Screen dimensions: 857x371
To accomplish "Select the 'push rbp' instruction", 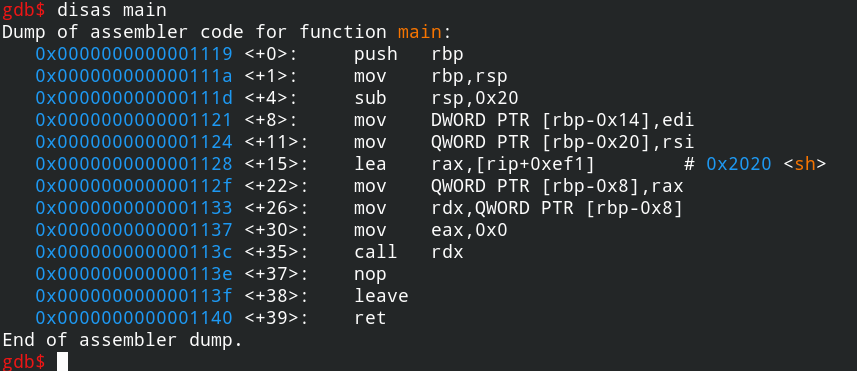I will pyautogui.click(x=409, y=55).
